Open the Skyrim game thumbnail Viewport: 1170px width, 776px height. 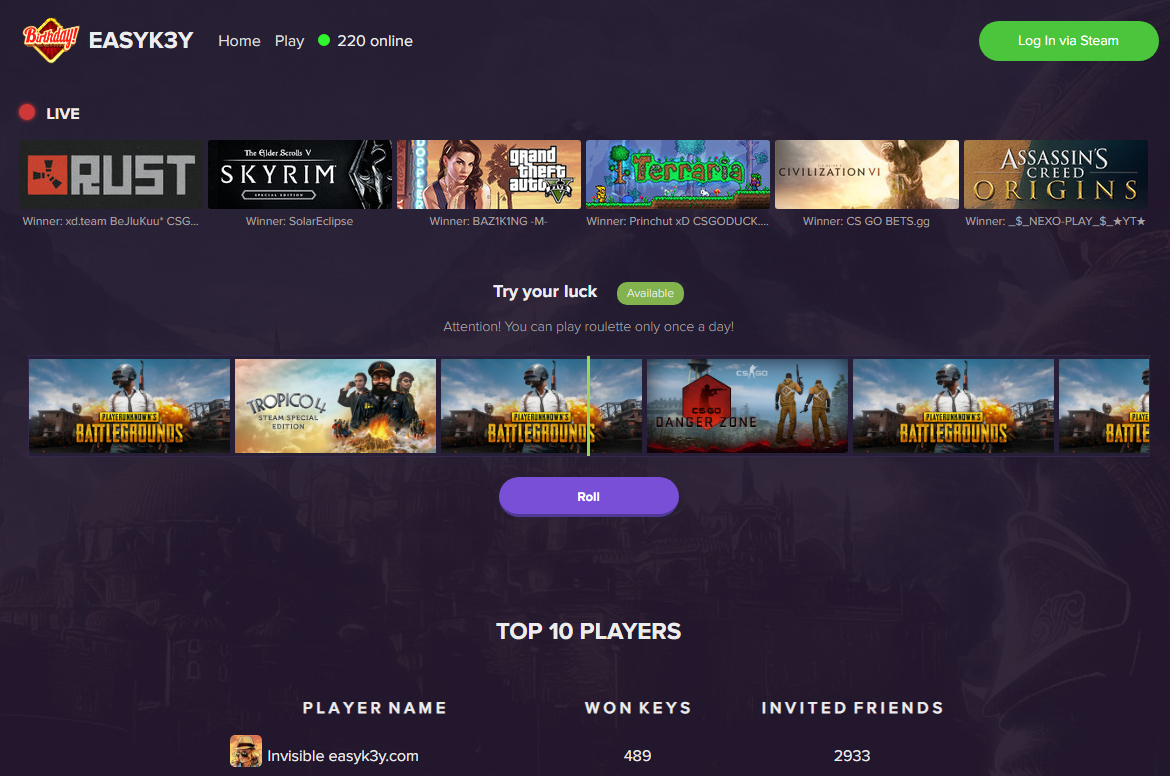tap(300, 175)
